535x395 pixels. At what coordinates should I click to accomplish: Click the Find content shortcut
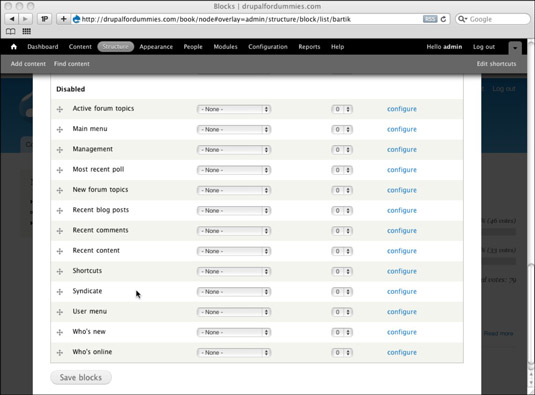72,64
